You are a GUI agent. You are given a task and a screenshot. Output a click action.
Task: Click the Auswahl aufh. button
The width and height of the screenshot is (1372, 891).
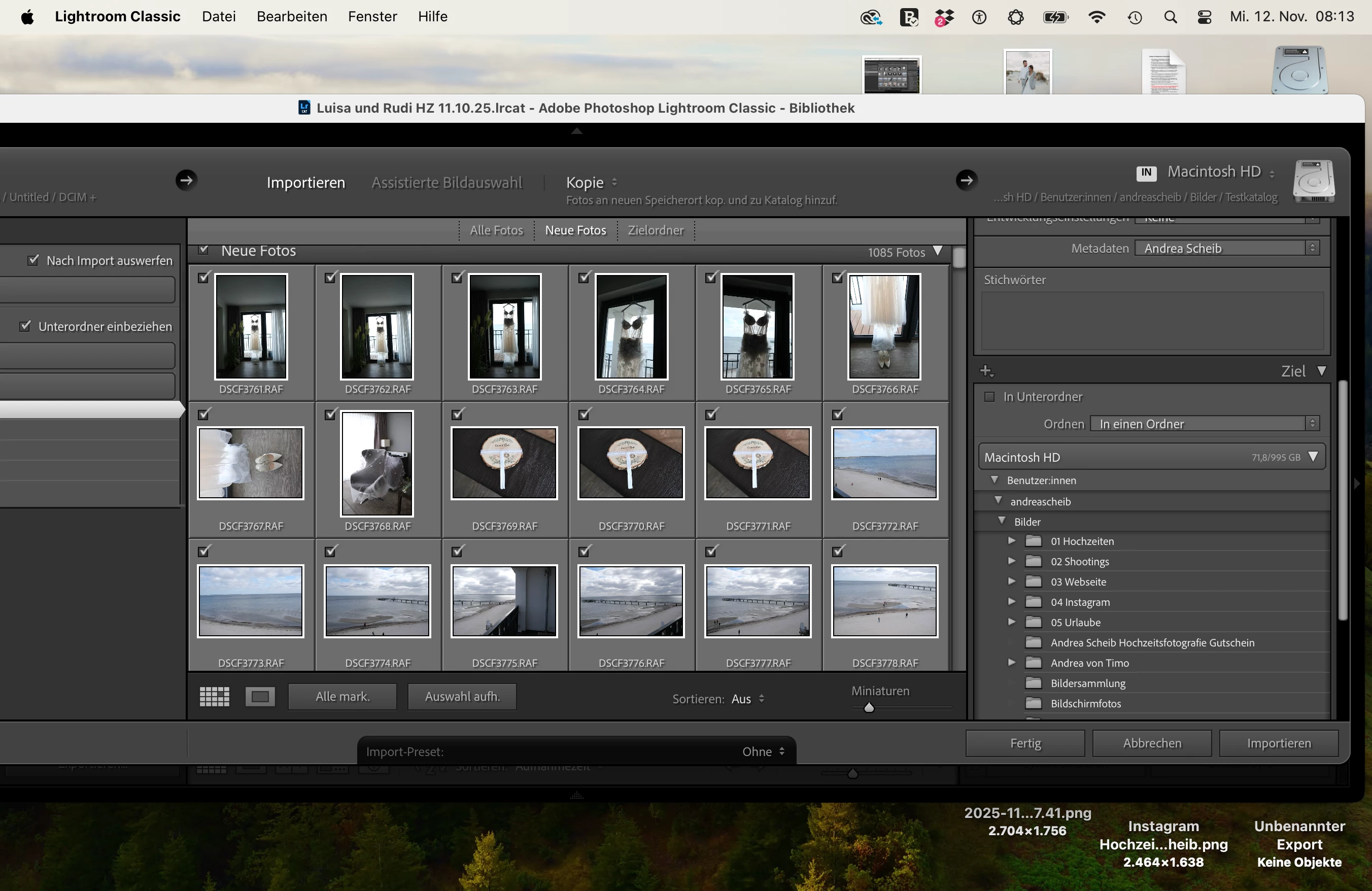click(462, 696)
